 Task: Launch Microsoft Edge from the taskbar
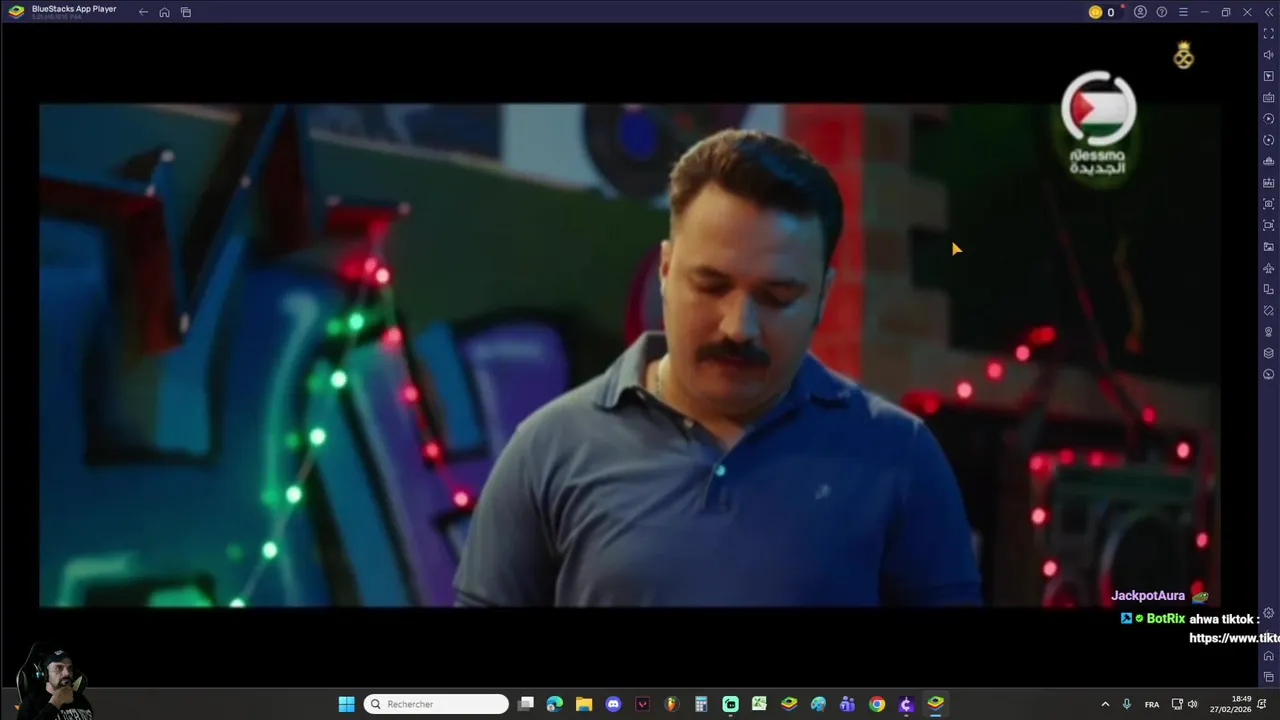point(555,704)
